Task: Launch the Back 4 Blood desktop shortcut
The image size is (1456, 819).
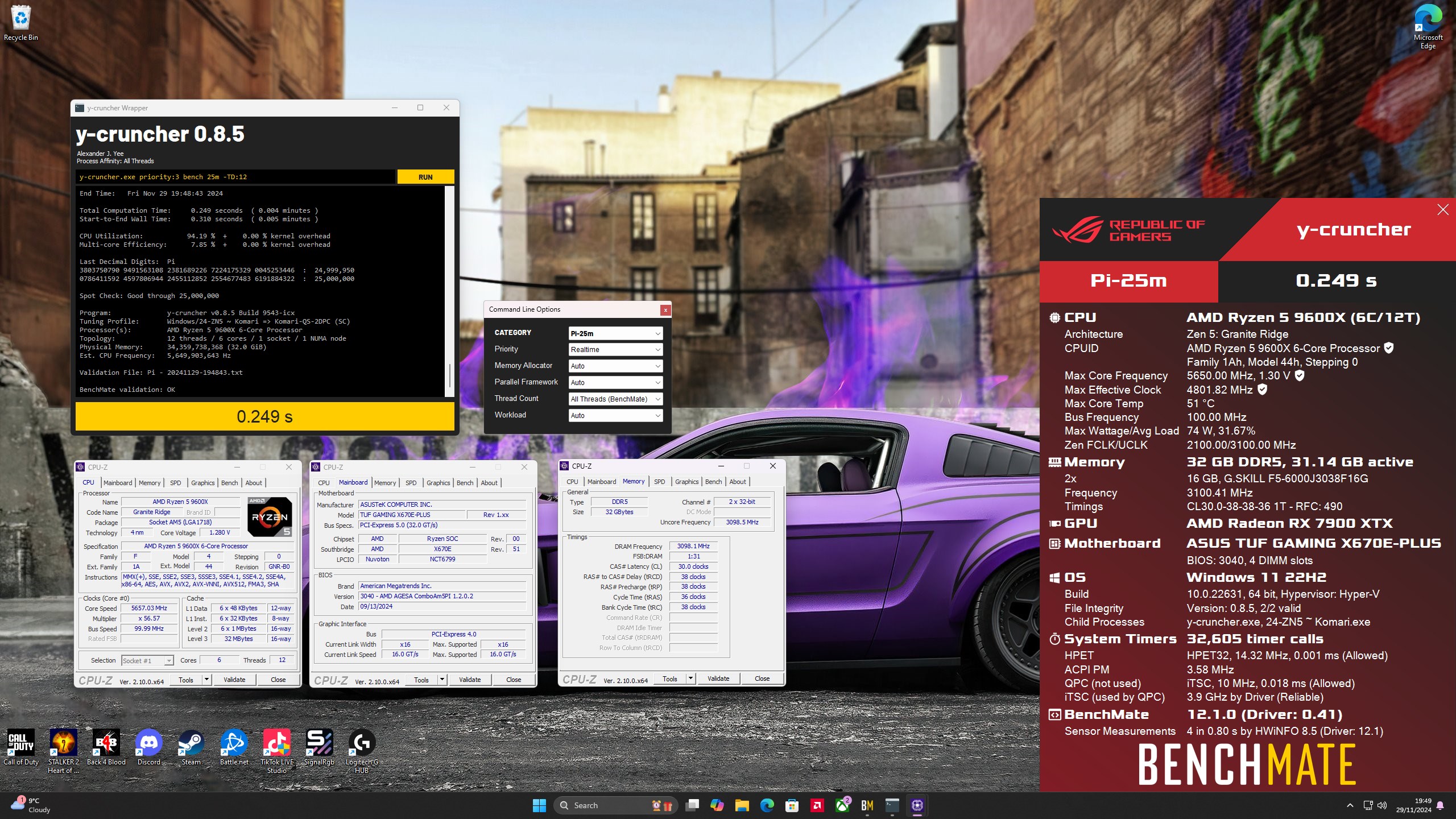Action: click(x=106, y=747)
